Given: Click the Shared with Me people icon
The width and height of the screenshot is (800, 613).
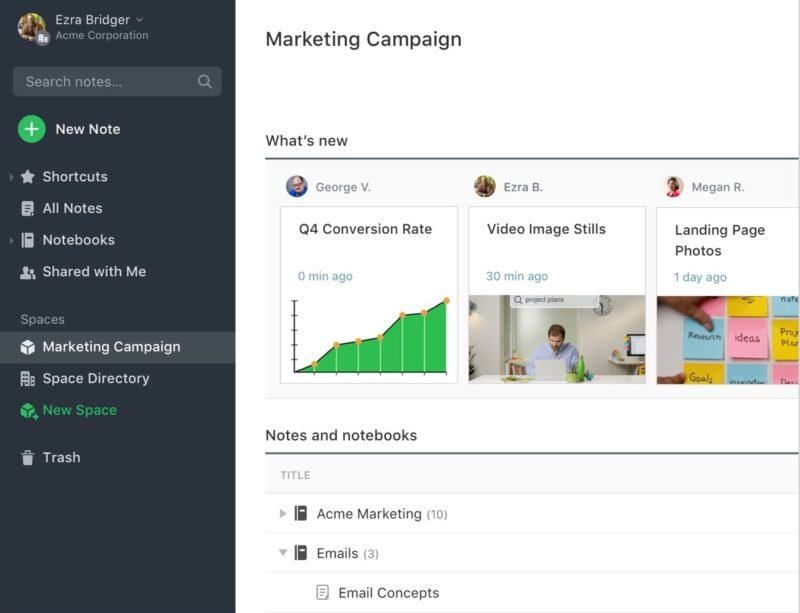Looking at the screenshot, I should tap(28, 272).
